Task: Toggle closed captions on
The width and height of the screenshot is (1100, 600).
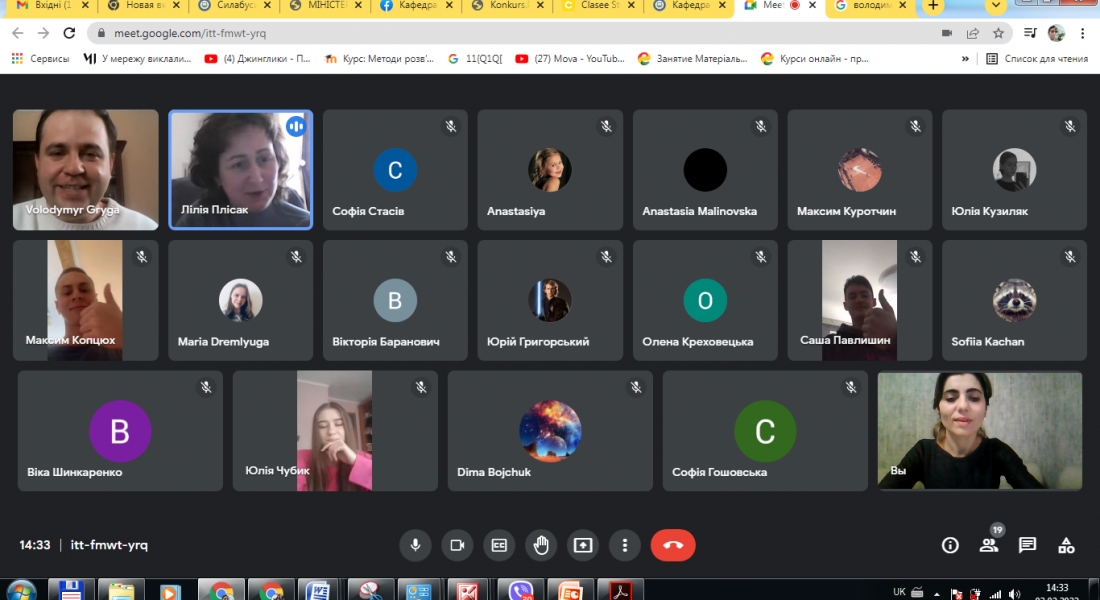Action: pos(499,545)
